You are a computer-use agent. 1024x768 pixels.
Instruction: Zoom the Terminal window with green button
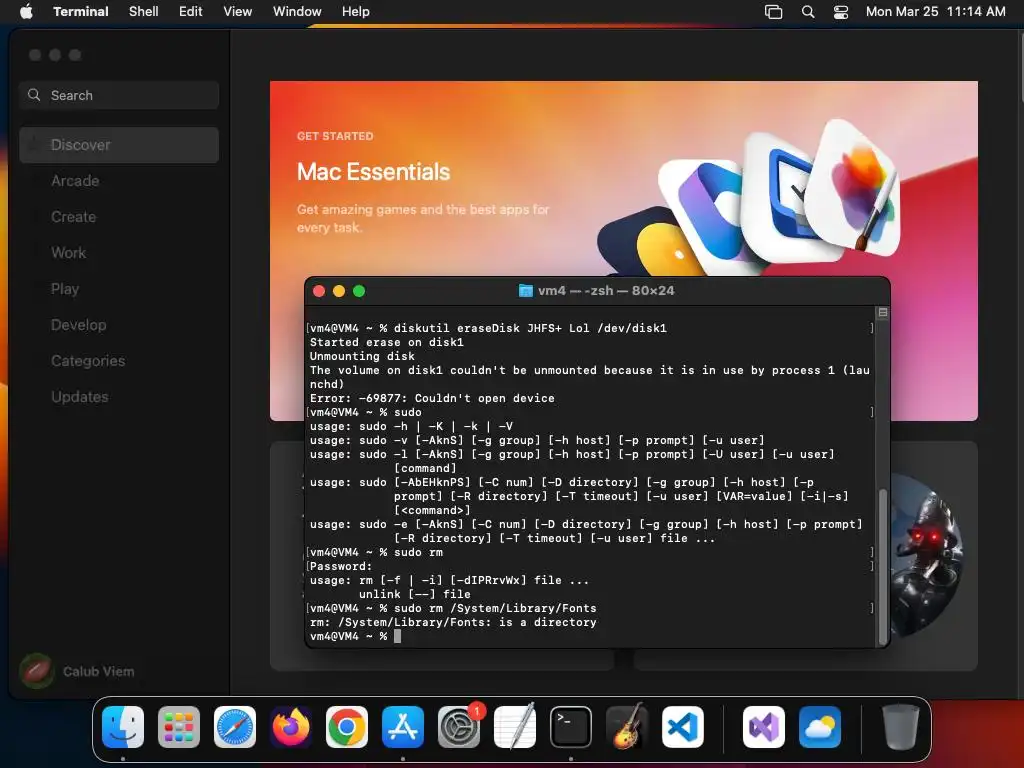point(359,291)
